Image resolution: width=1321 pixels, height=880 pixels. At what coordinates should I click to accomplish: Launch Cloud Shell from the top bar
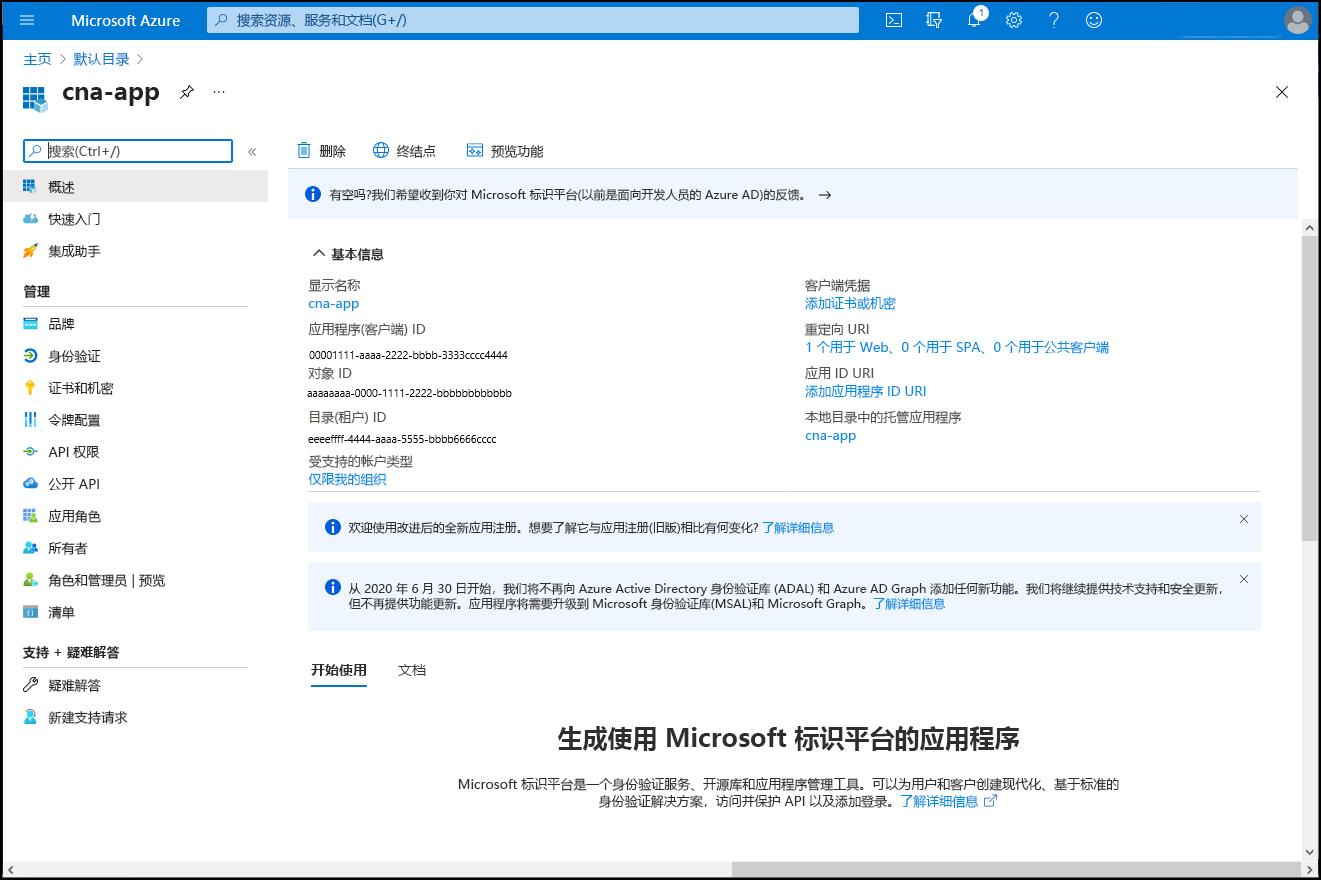(895, 20)
